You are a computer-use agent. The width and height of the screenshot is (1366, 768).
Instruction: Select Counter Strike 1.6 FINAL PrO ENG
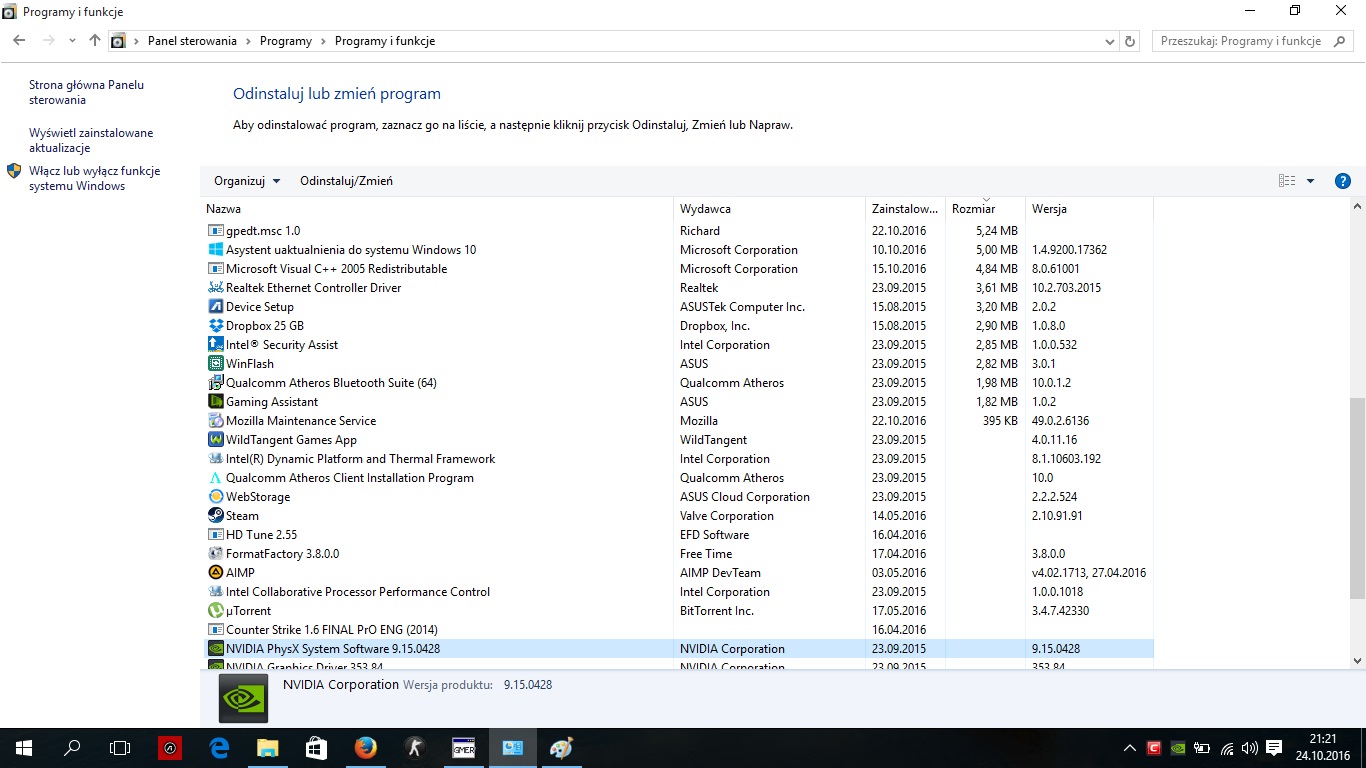(x=677, y=630)
